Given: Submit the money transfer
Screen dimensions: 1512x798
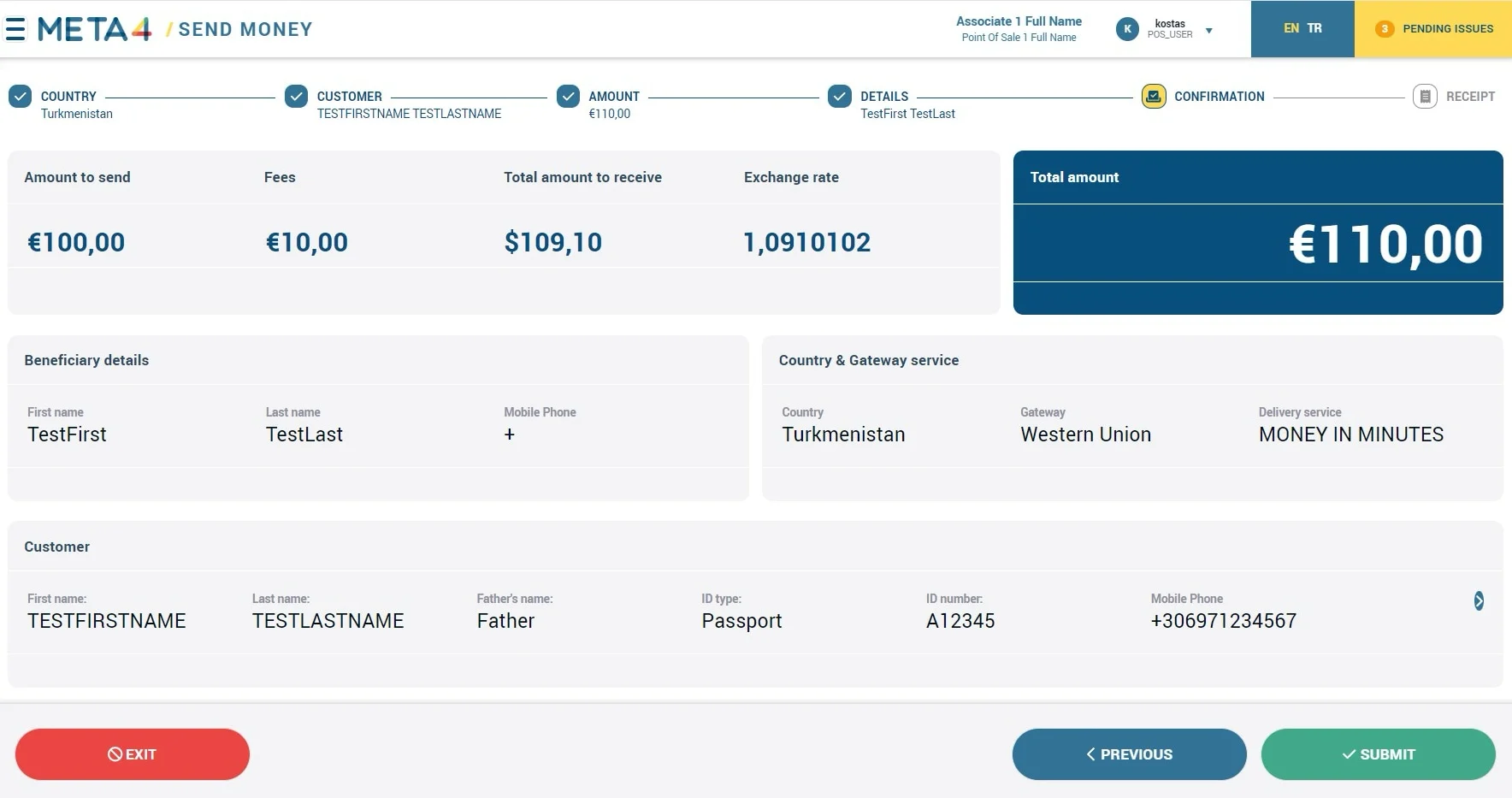Looking at the screenshot, I should point(1378,754).
